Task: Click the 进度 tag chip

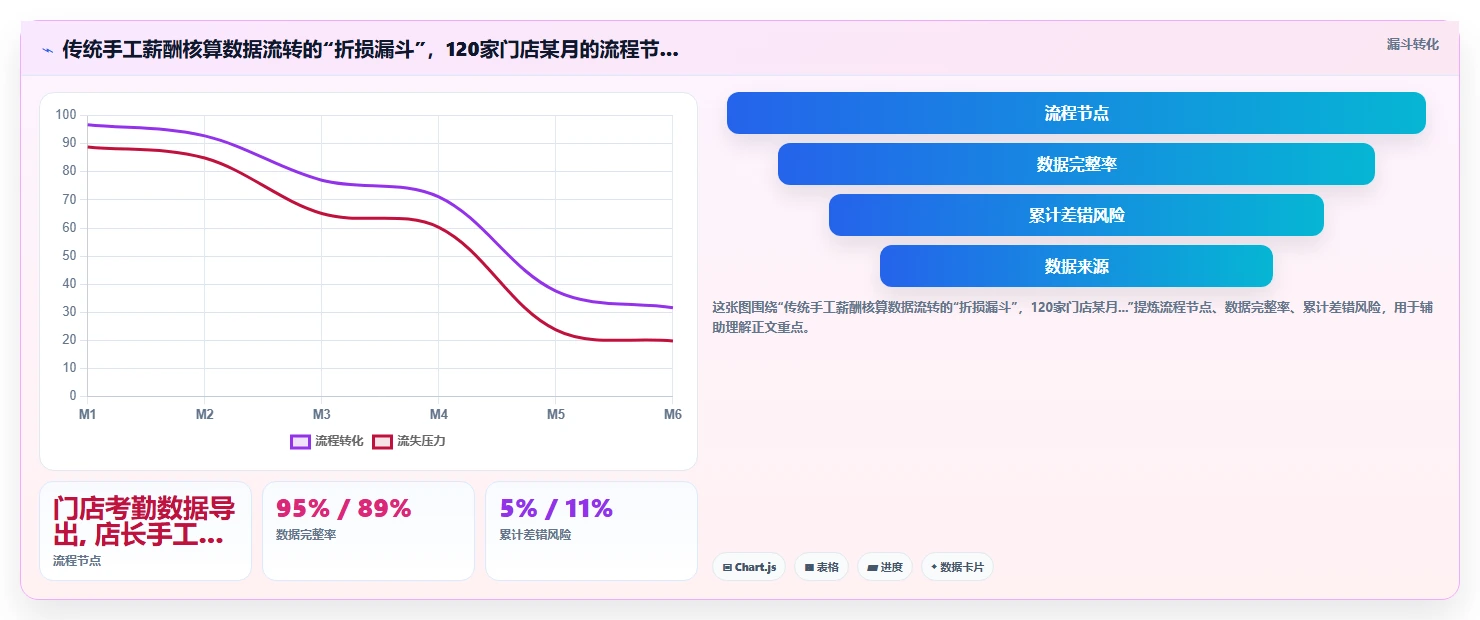Action: tap(885, 567)
